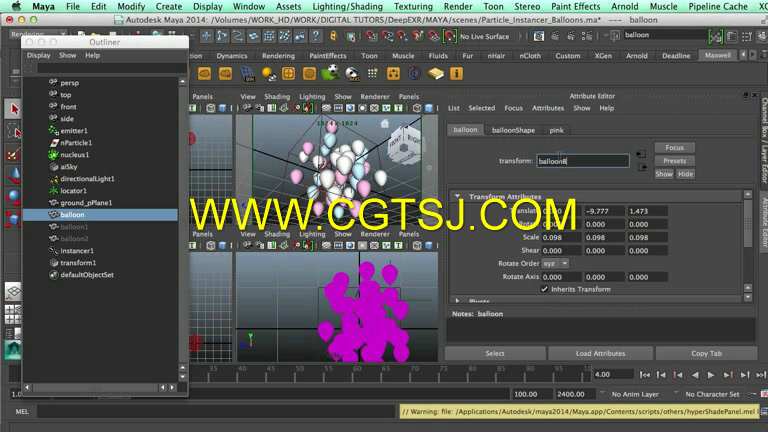Click the Copy Tab button
The image size is (768, 432).
pos(706,353)
